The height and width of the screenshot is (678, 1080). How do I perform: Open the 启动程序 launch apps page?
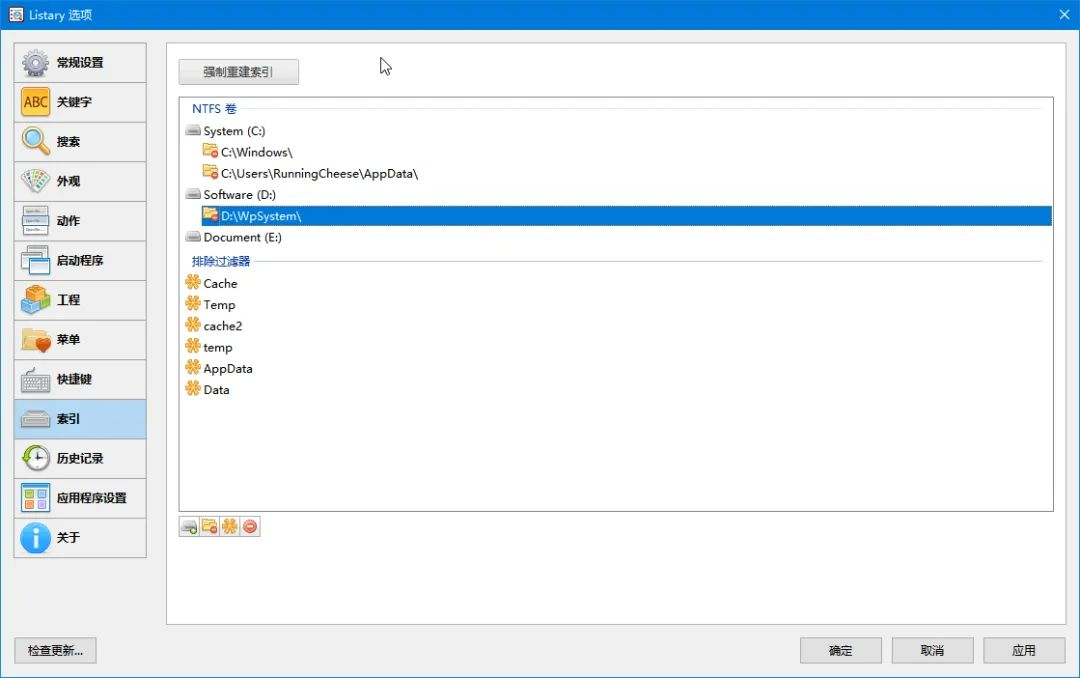pos(80,261)
